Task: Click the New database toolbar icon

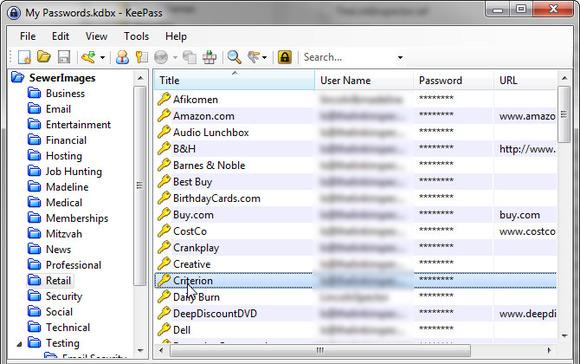Action: point(24,57)
